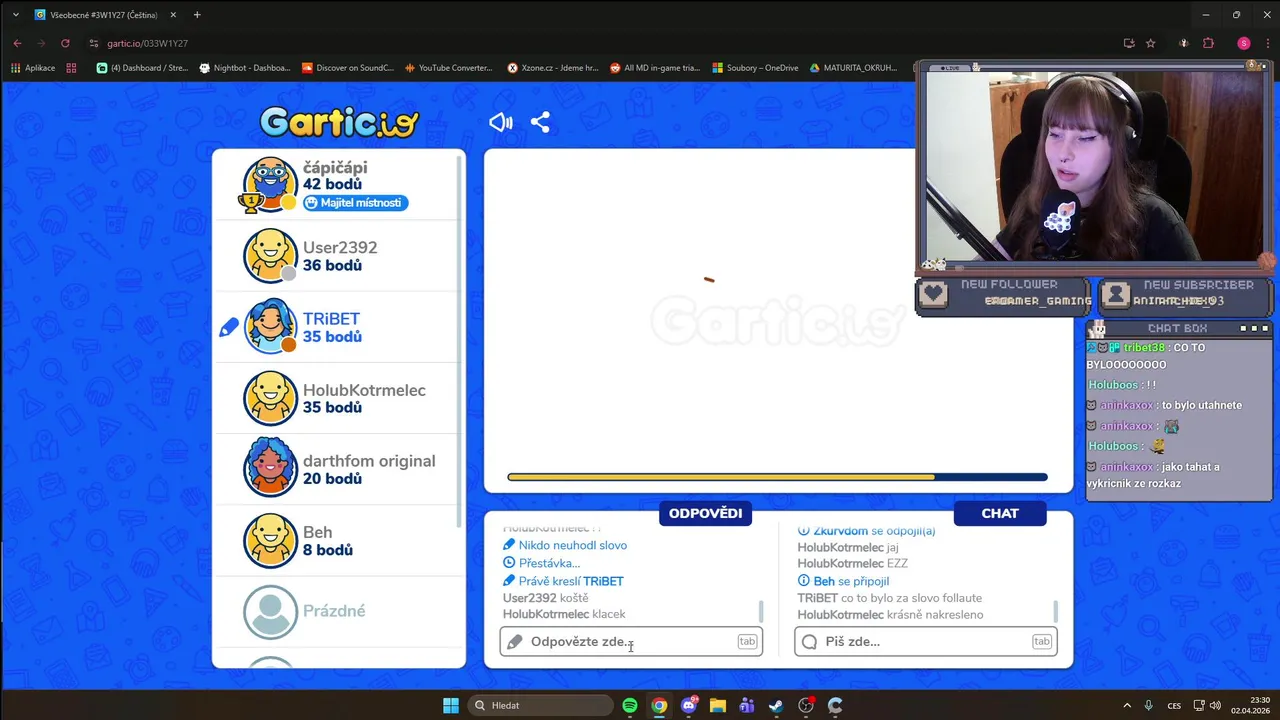This screenshot has height=720, width=1280.
Task: Click the tab key hint in answer field
Action: (x=747, y=641)
